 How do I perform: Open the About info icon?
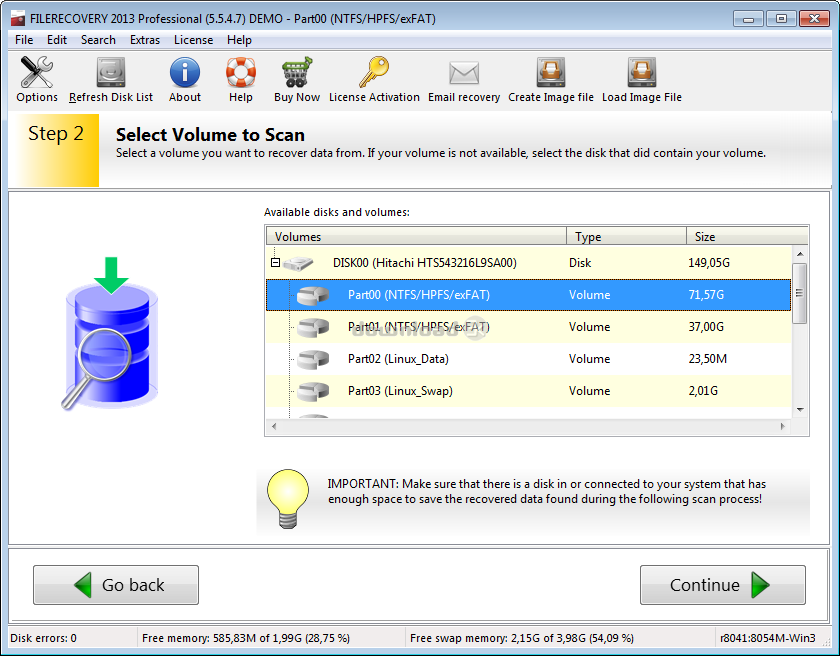pos(185,73)
